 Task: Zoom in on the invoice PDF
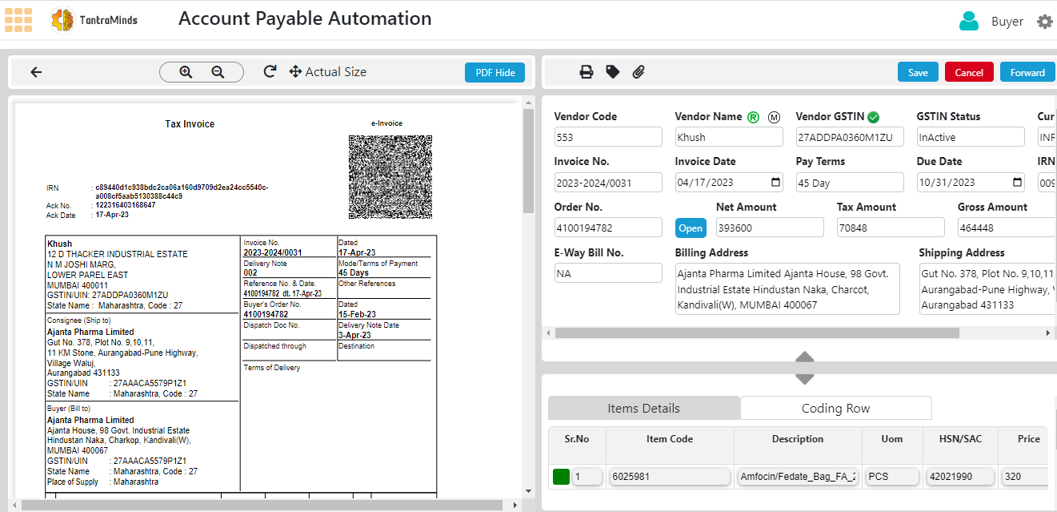click(186, 72)
